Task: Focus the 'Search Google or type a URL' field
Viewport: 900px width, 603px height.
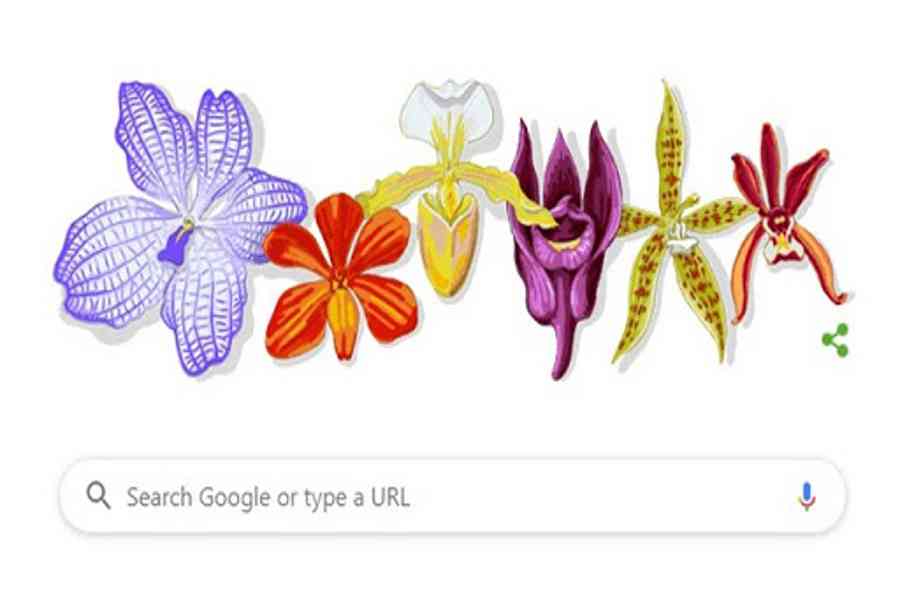Action: pyautogui.click(x=452, y=496)
